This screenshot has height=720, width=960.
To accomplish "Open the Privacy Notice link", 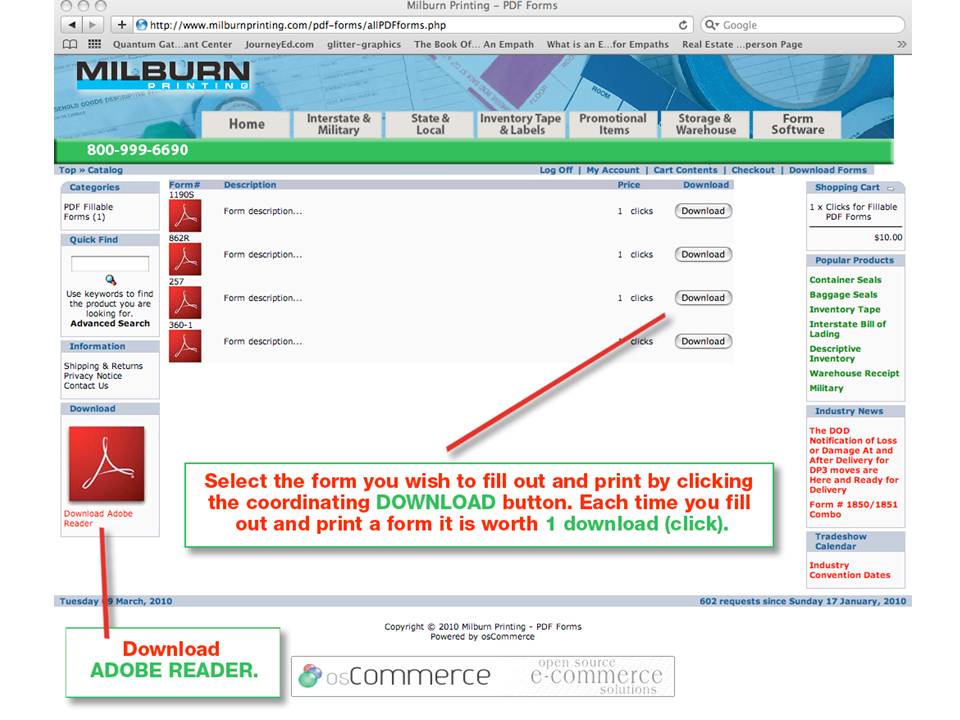I will [x=93, y=376].
